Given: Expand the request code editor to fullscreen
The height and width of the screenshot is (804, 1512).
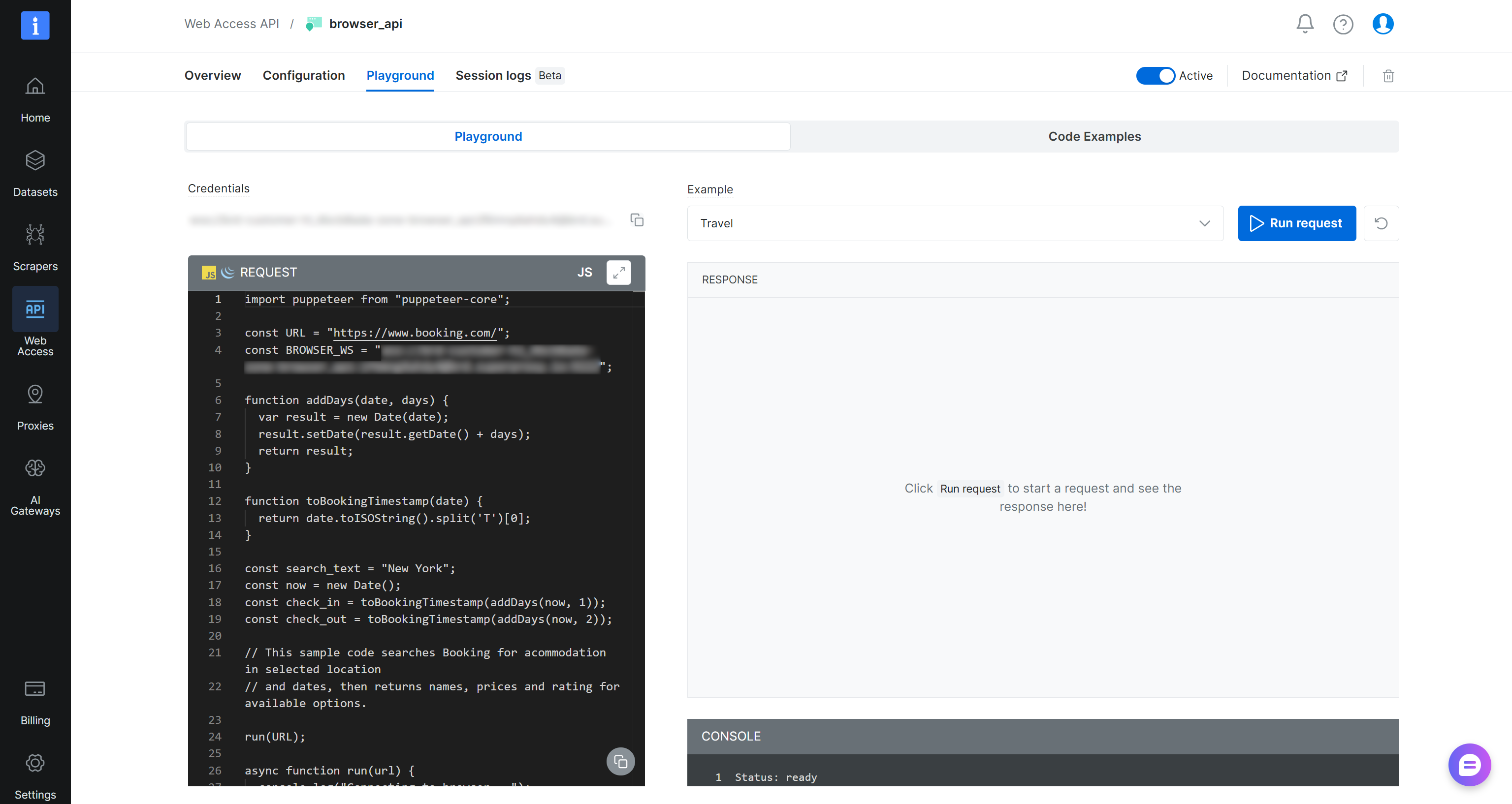Looking at the screenshot, I should coord(619,272).
